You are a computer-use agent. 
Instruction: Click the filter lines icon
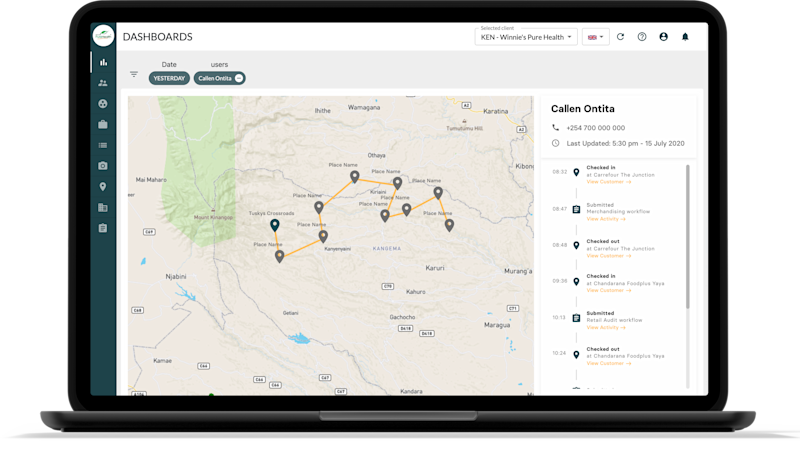(x=134, y=74)
